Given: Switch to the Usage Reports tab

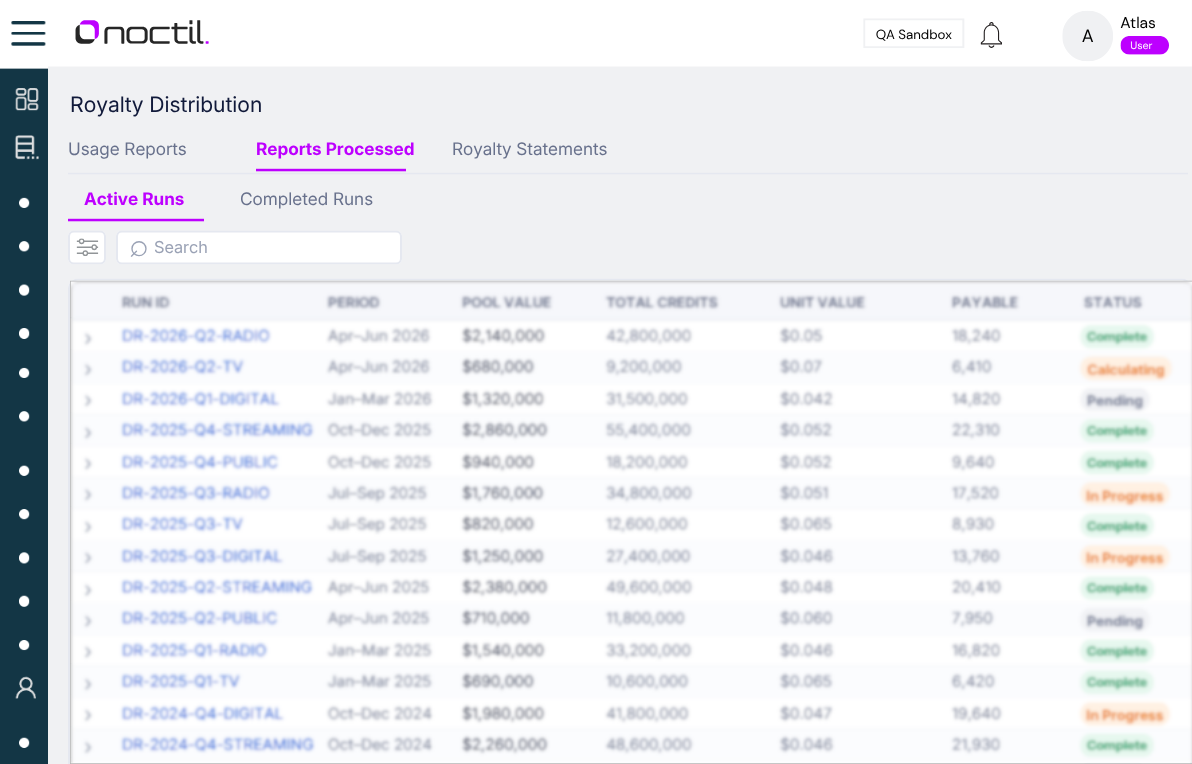Looking at the screenshot, I should (x=127, y=149).
